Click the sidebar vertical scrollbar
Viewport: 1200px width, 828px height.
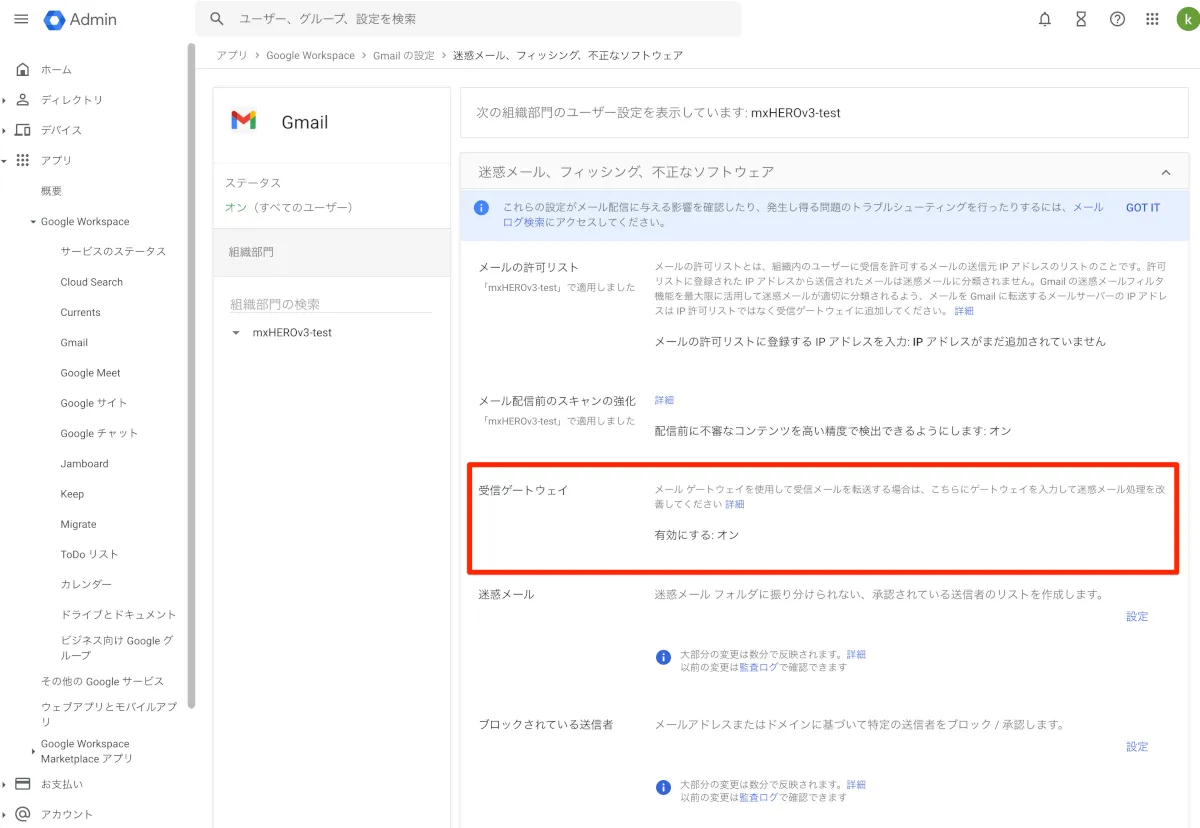coord(191,375)
